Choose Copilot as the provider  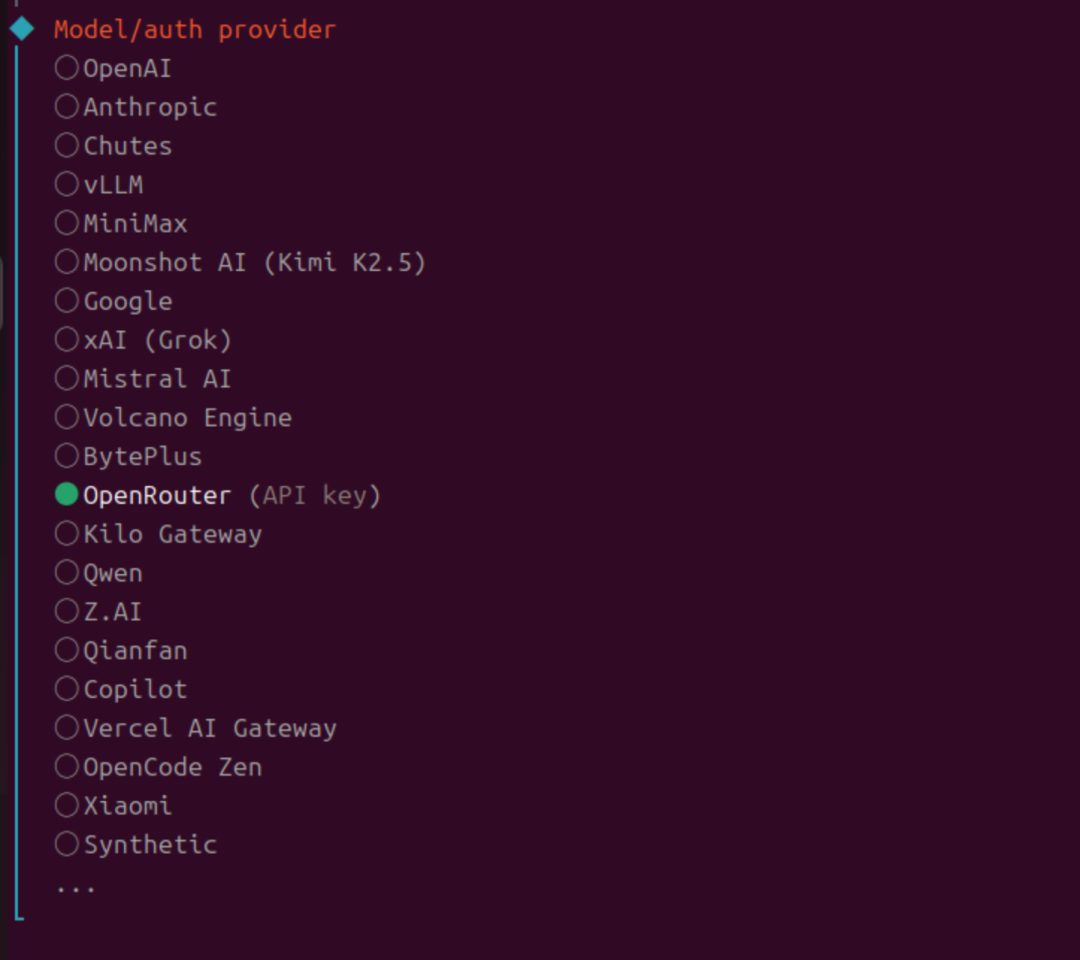pyautogui.click(x=67, y=689)
